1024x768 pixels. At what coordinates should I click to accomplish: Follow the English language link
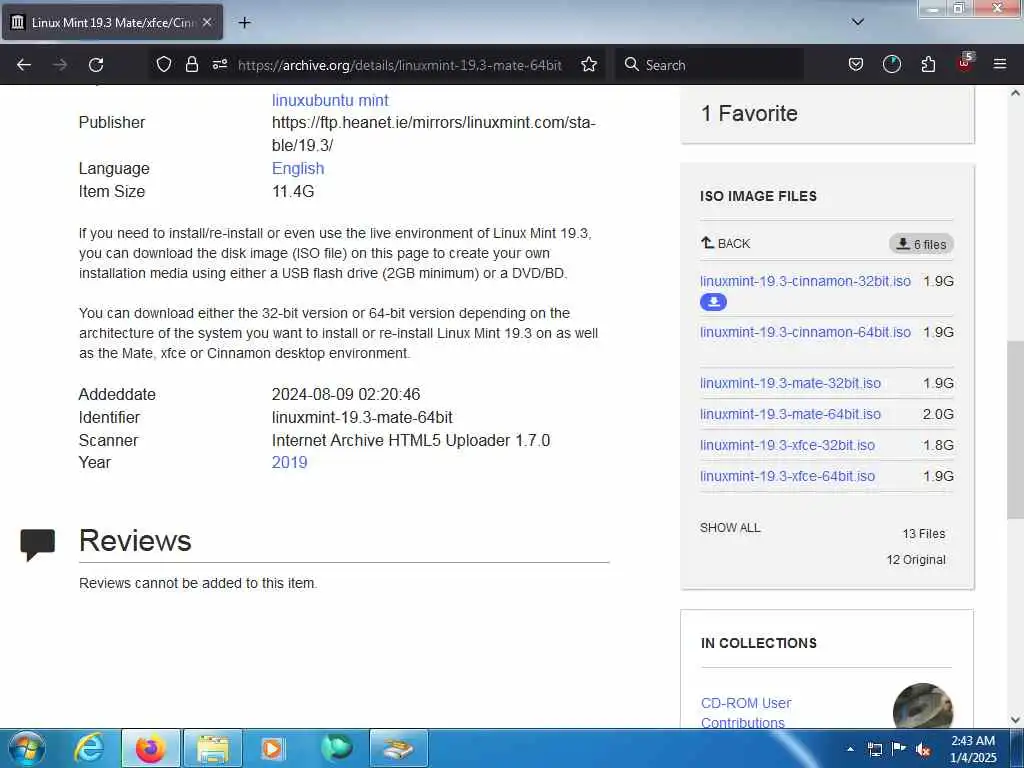point(298,168)
